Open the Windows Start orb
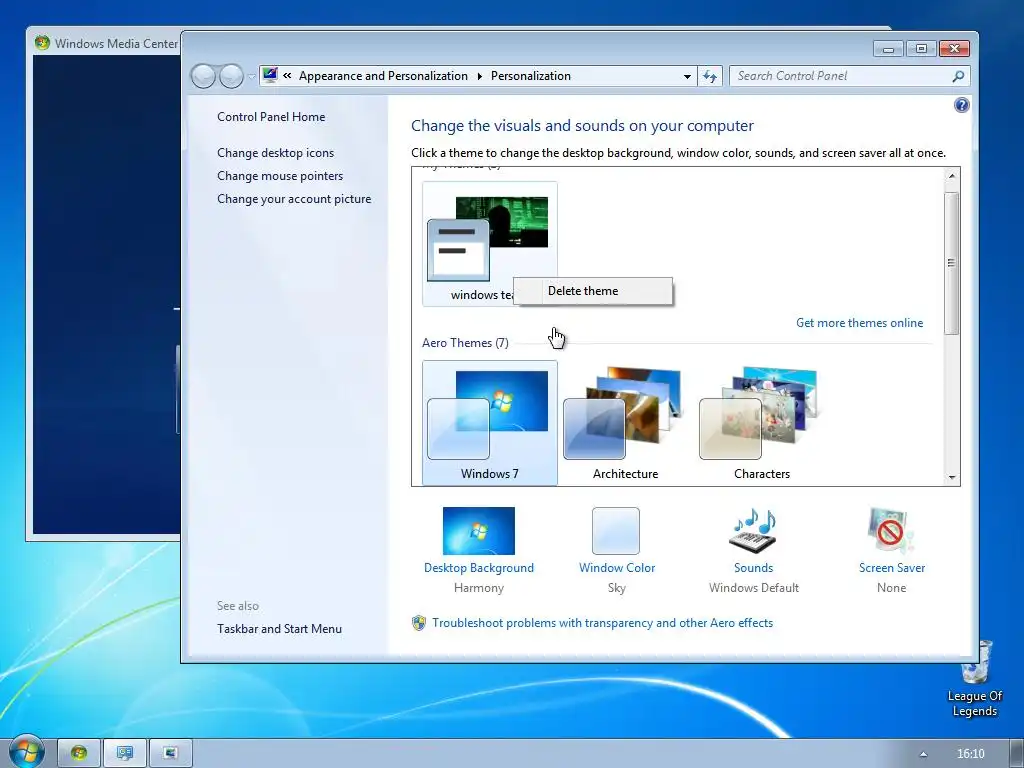This screenshot has height=768, width=1024. (x=26, y=752)
